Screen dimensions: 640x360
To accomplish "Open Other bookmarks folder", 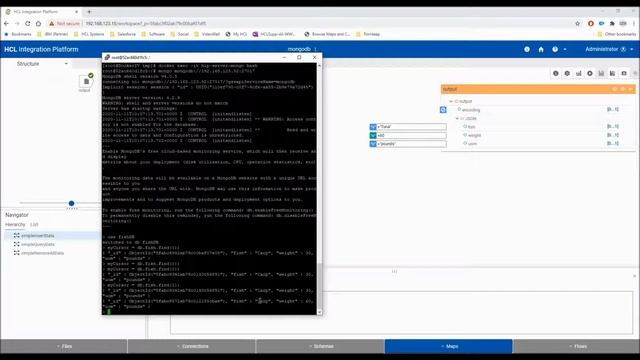I will point(616,34).
